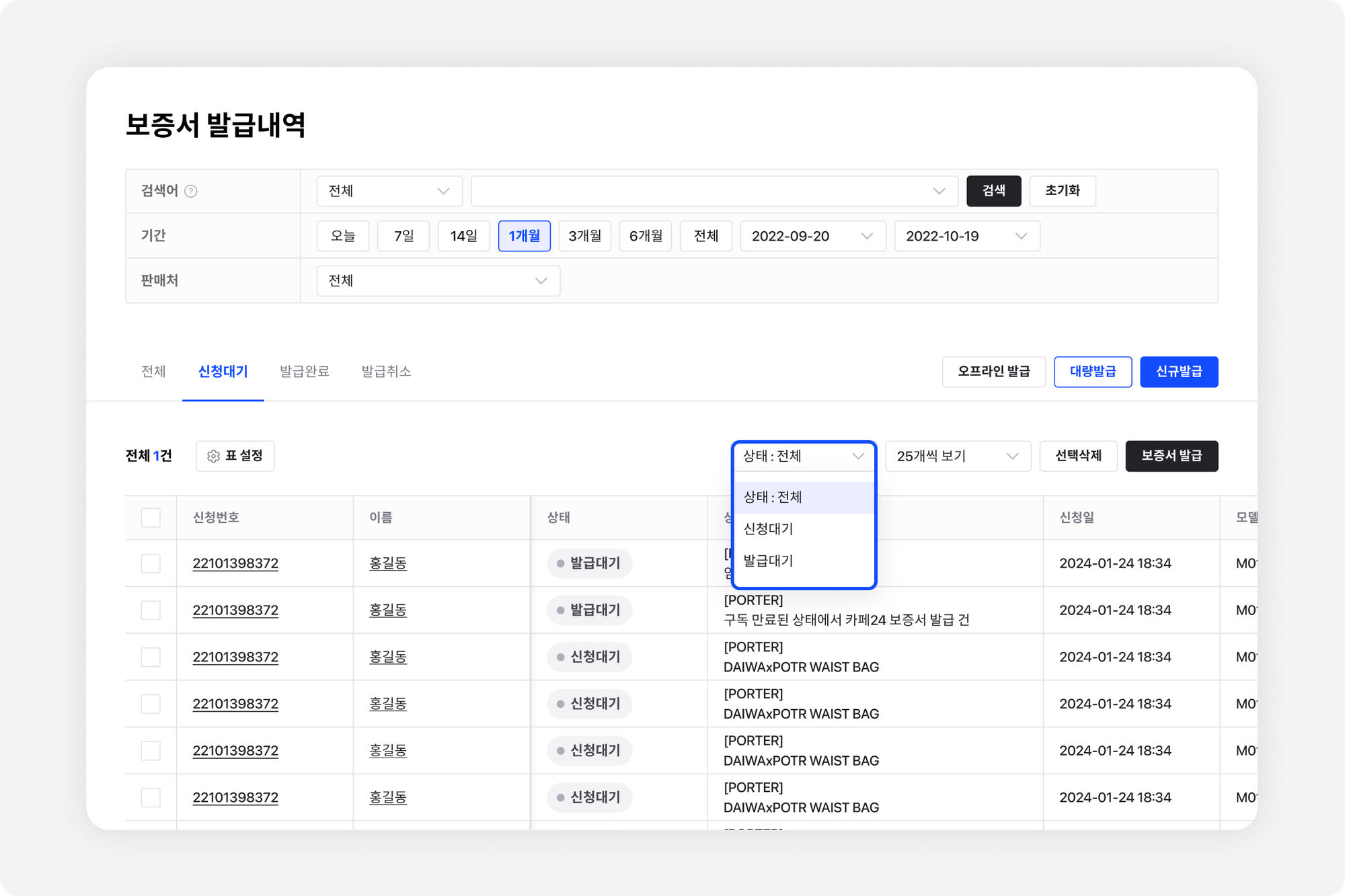Click the help icon next to 검색어
This screenshot has height=896, width=1345.
191,192
